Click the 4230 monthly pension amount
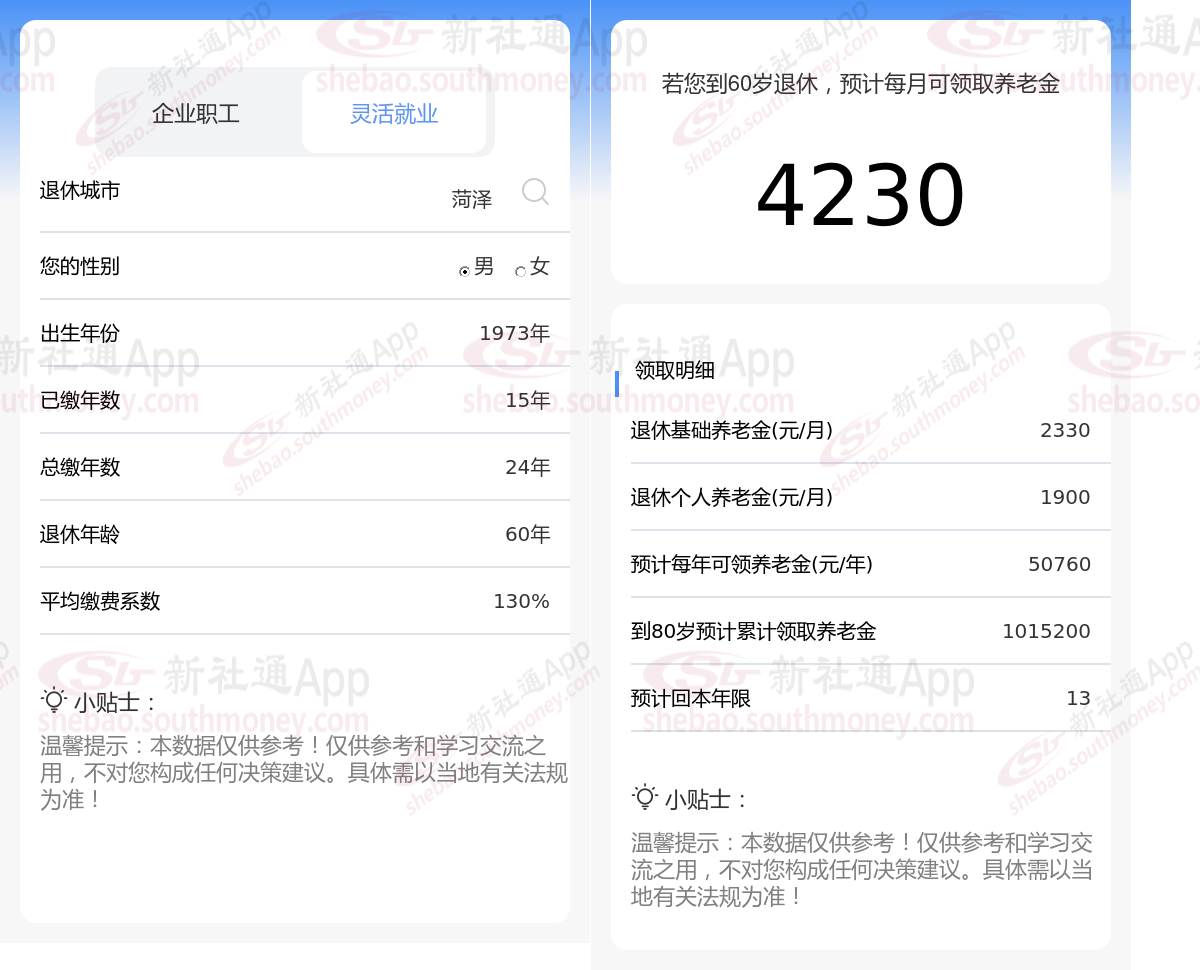The width and height of the screenshot is (1200, 970). (861, 196)
